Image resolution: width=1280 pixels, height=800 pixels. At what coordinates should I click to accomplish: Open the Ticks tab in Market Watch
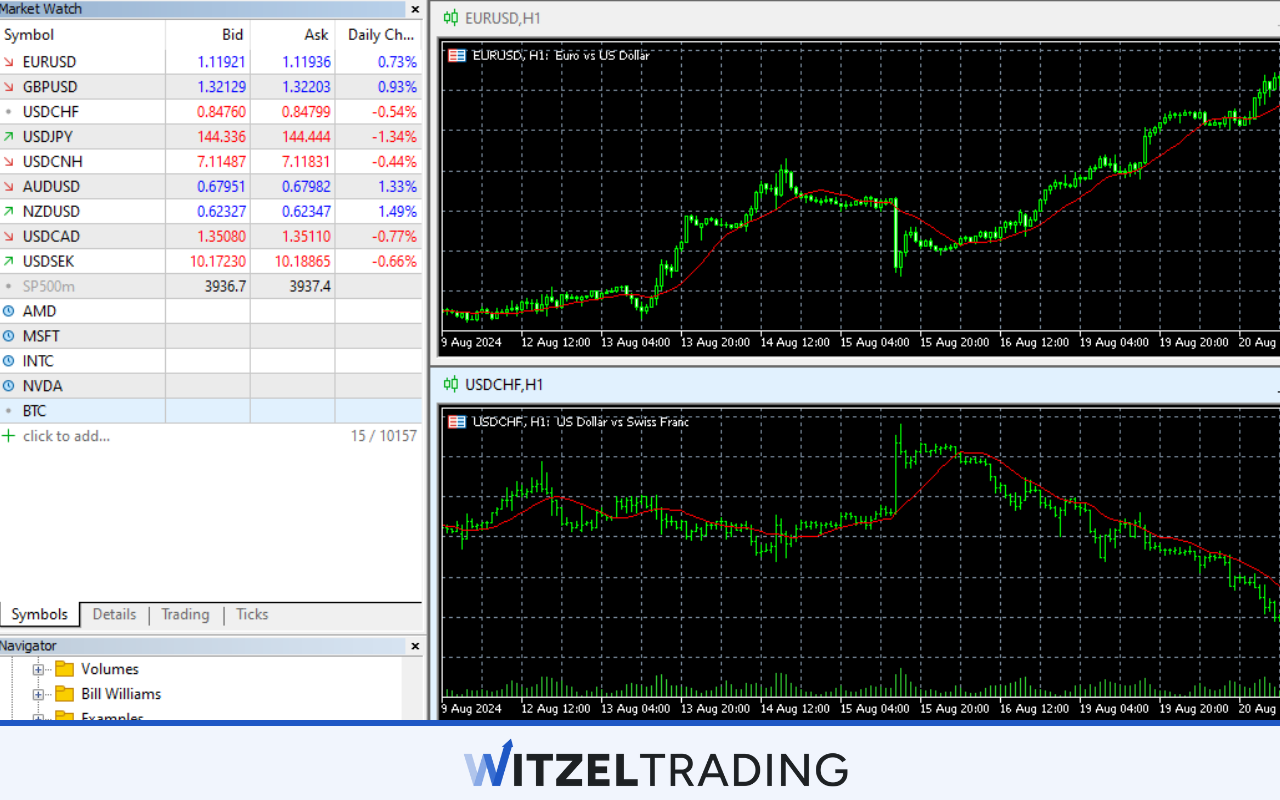(251, 614)
